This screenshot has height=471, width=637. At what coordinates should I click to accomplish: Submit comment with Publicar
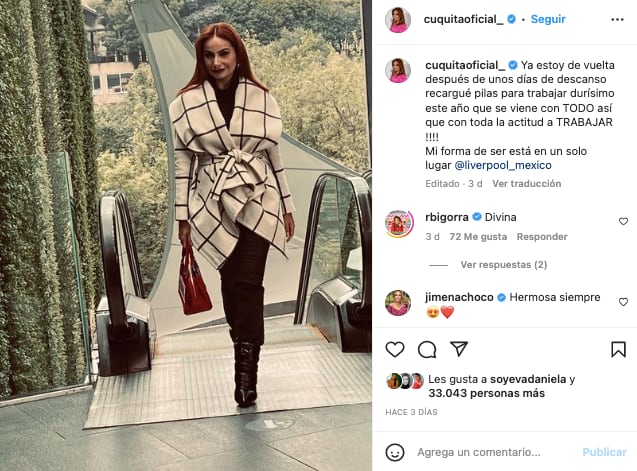pos(604,452)
